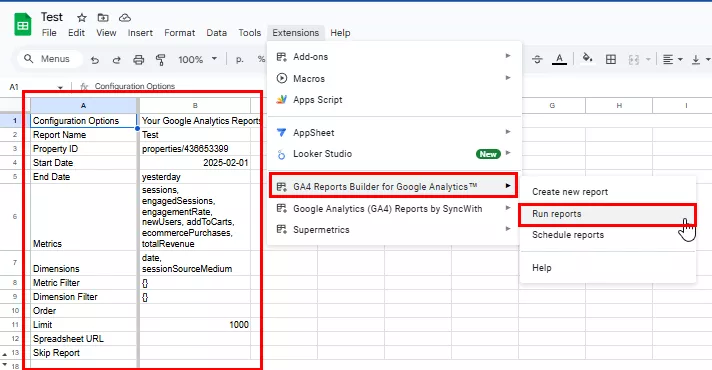The image size is (712, 370).
Task: Click the formula bar text
Action: 135,86
